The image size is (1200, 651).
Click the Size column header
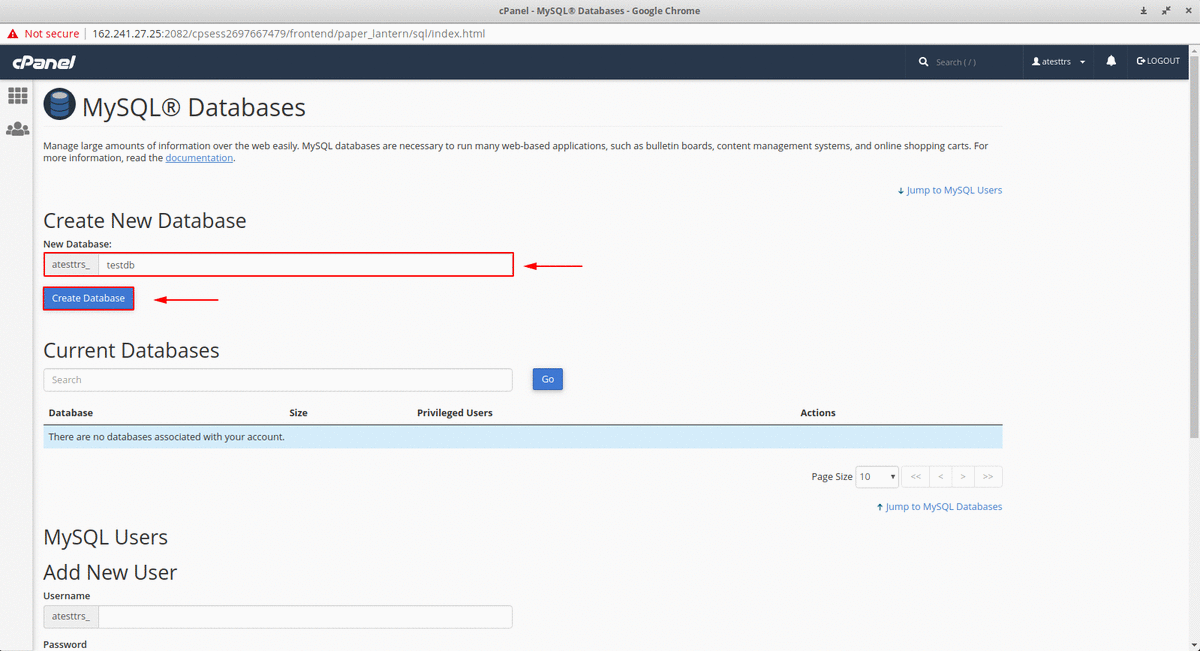click(298, 413)
